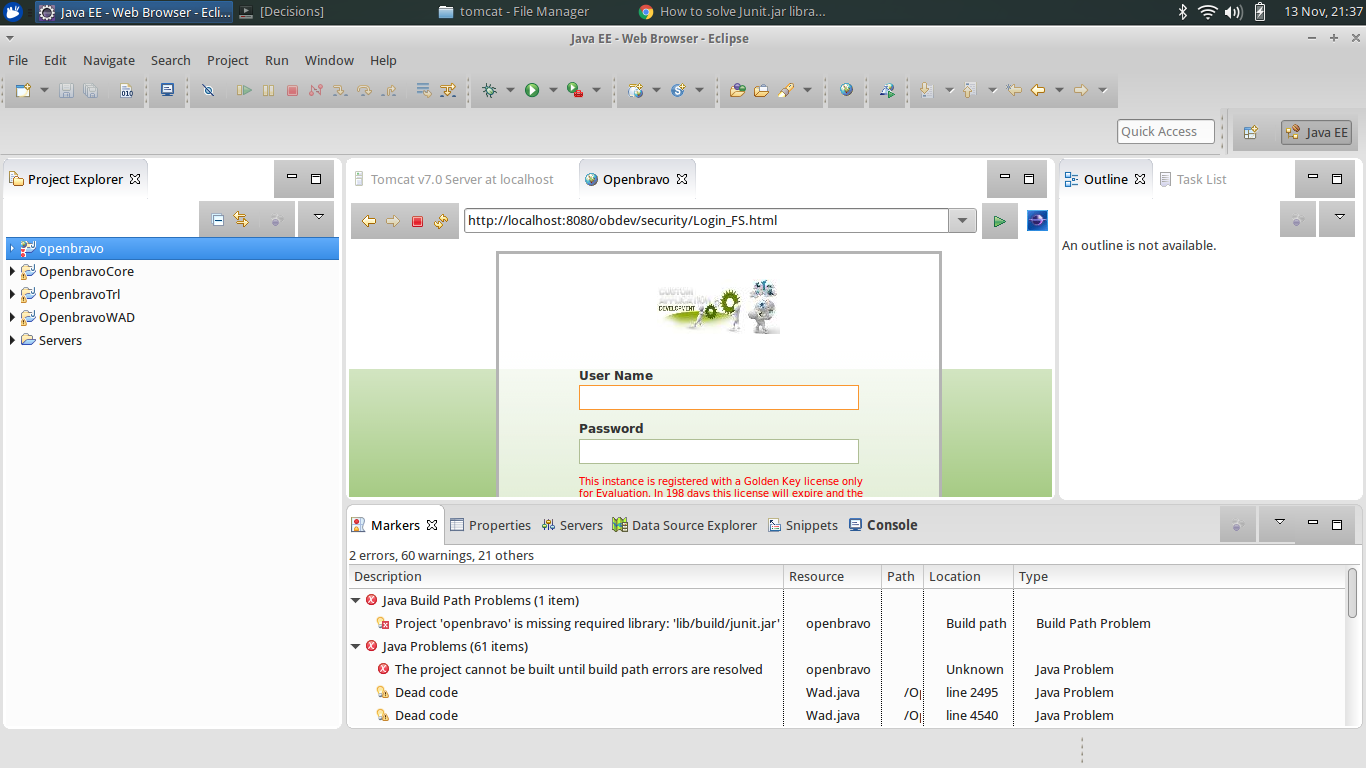Switch to the Console tab

coord(883,525)
